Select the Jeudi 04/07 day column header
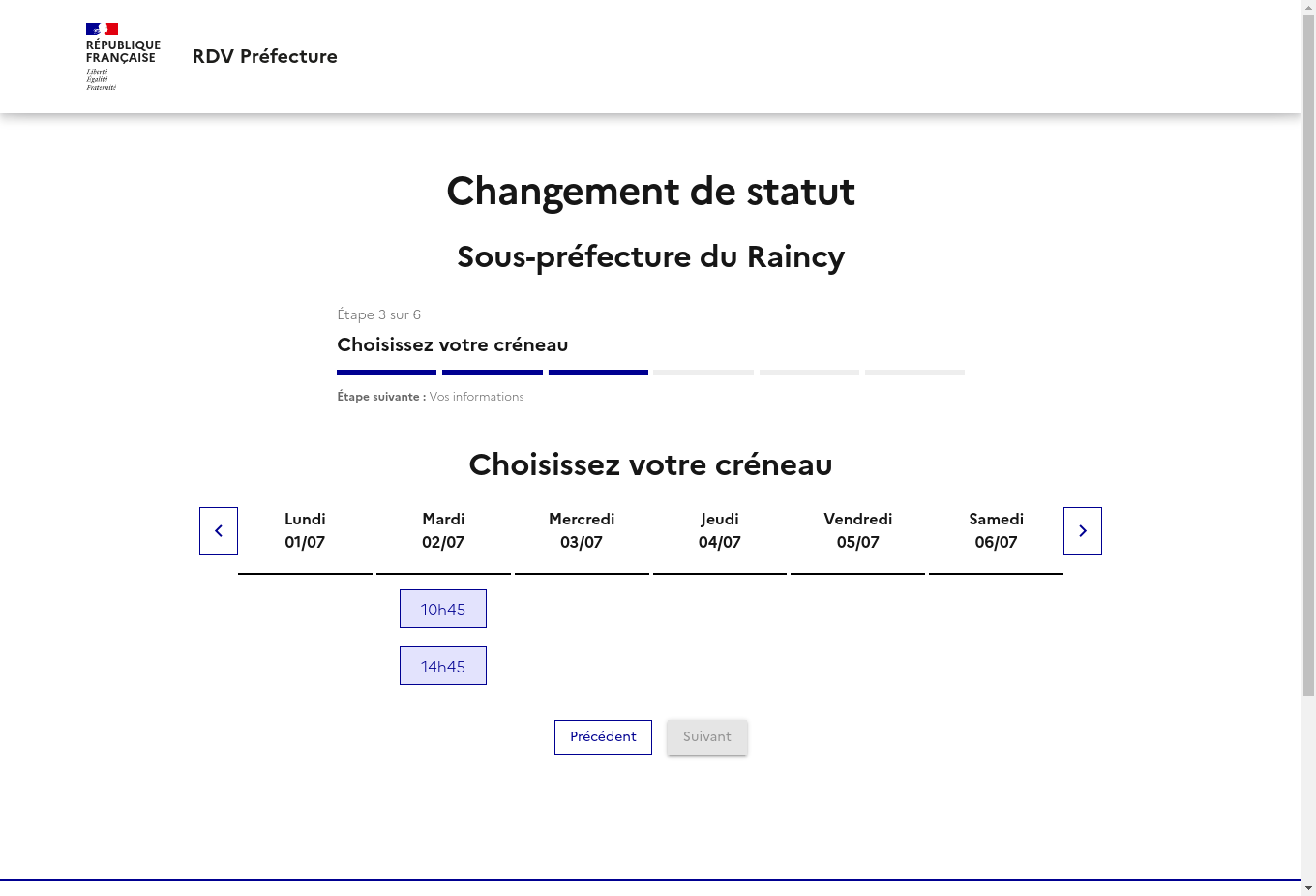 pos(720,531)
